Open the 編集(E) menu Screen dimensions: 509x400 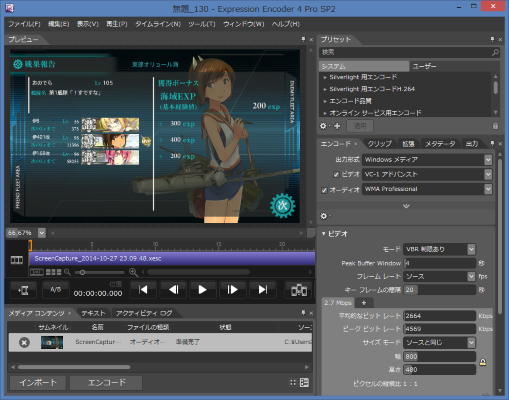[x=58, y=24]
